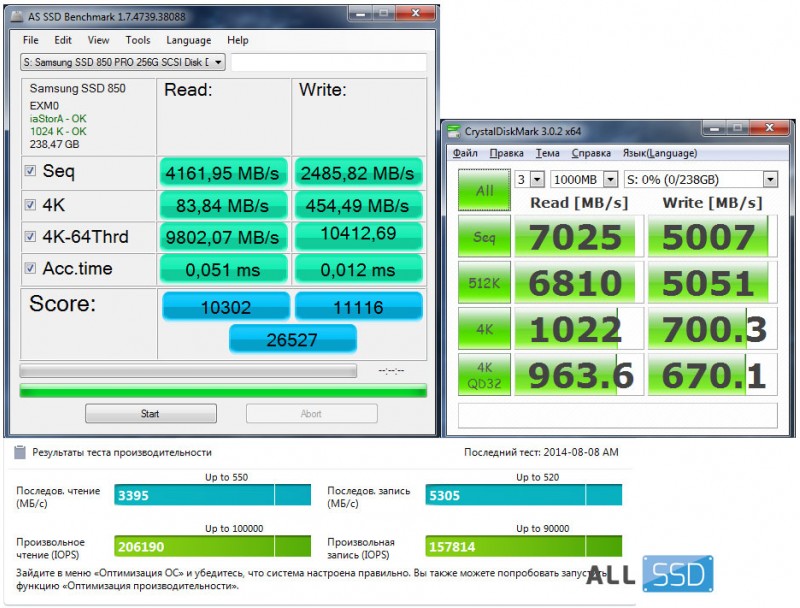Click the empty text field beside drive selector
The width and height of the screenshot is (800, 608).
pyautogui.click(x=329, y=62)
